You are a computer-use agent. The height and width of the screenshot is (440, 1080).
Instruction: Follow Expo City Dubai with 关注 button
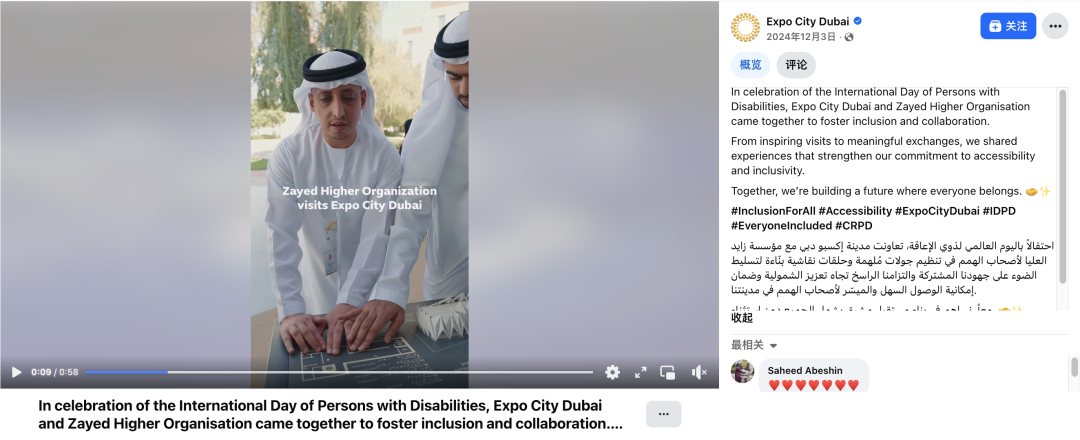tap(1008, 26)
